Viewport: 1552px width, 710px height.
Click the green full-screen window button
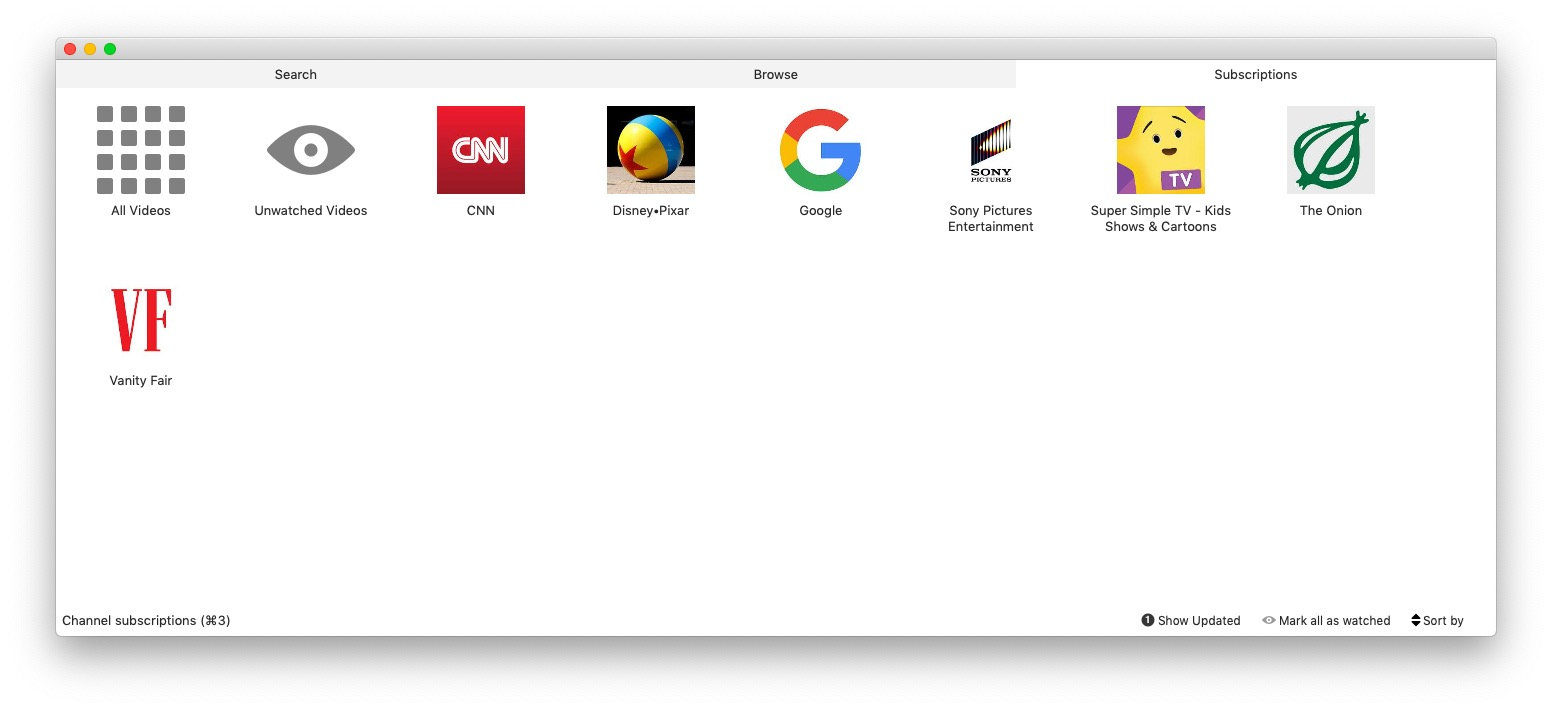(x=110, y=49)
